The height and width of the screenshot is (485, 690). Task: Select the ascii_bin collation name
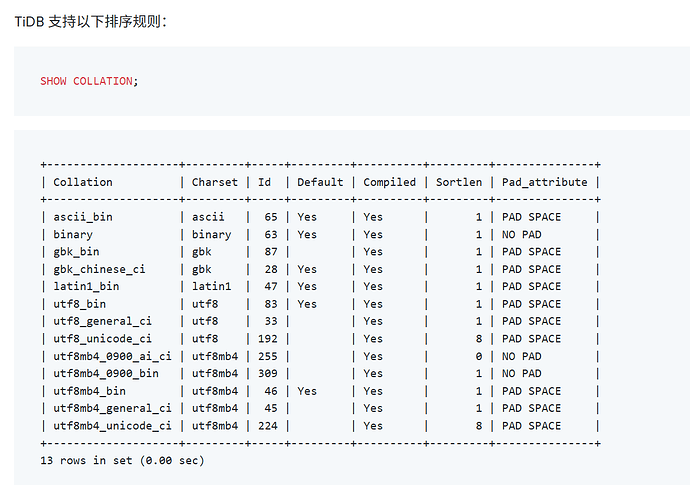pos(83,217)
